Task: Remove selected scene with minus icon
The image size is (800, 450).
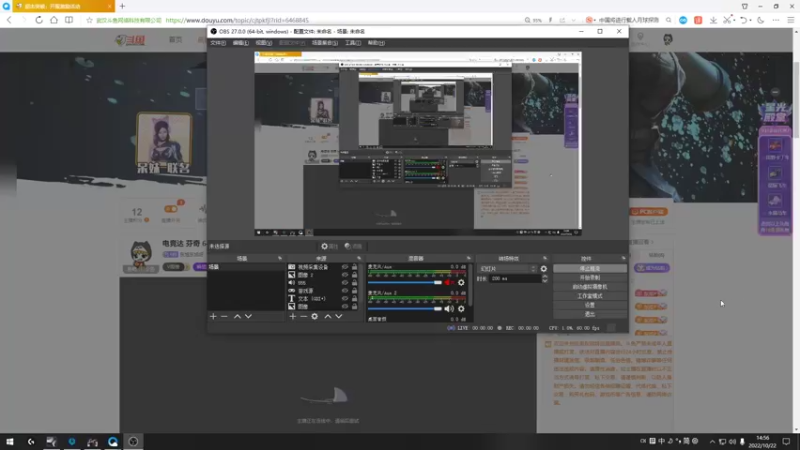Action: [224, 316]
